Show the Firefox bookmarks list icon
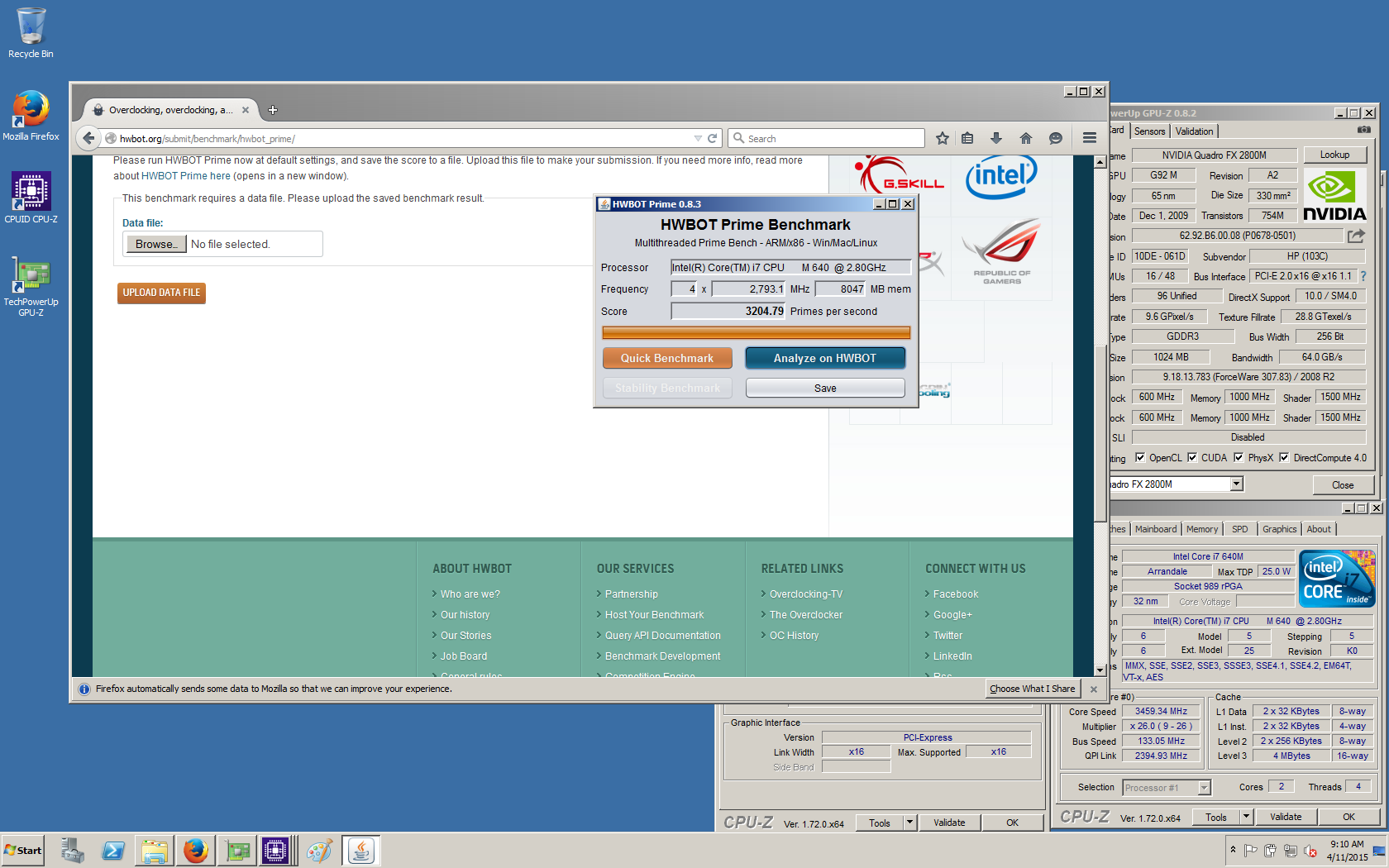The height and width of the screenshot is (868, 1389). (x=967, y=138)
